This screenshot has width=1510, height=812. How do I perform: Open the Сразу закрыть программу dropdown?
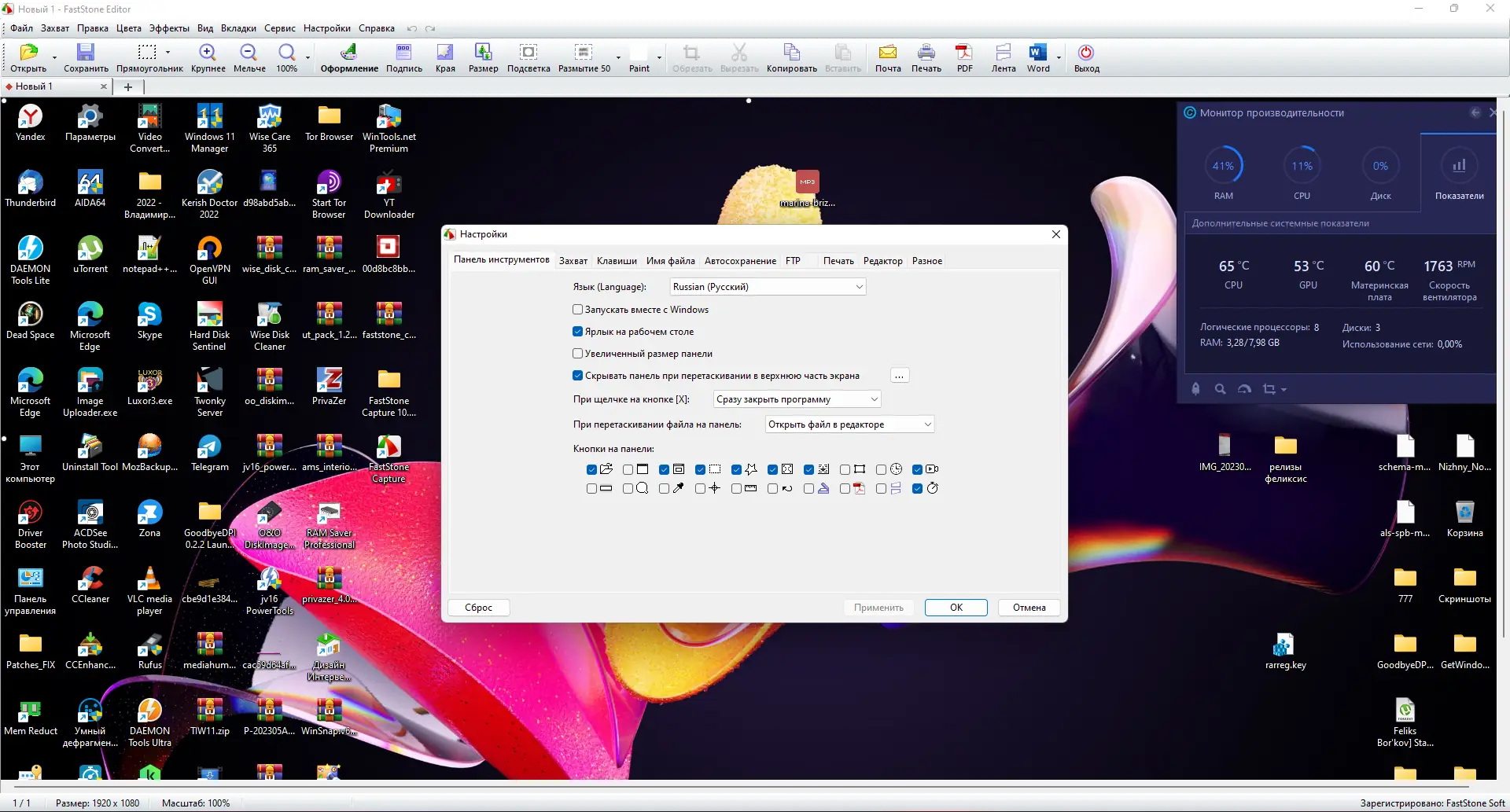point(797,399)
